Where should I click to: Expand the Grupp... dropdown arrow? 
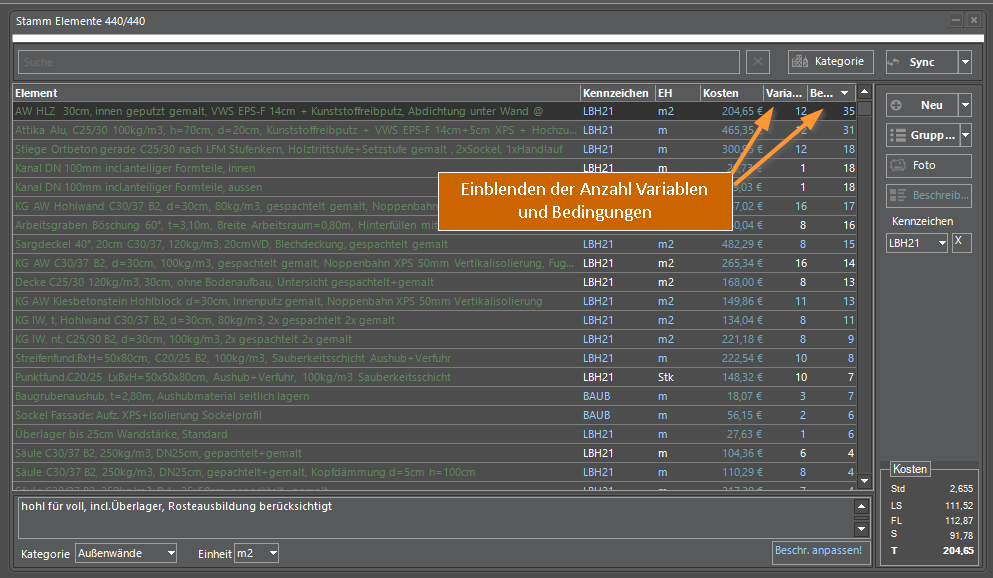(966, 135)
